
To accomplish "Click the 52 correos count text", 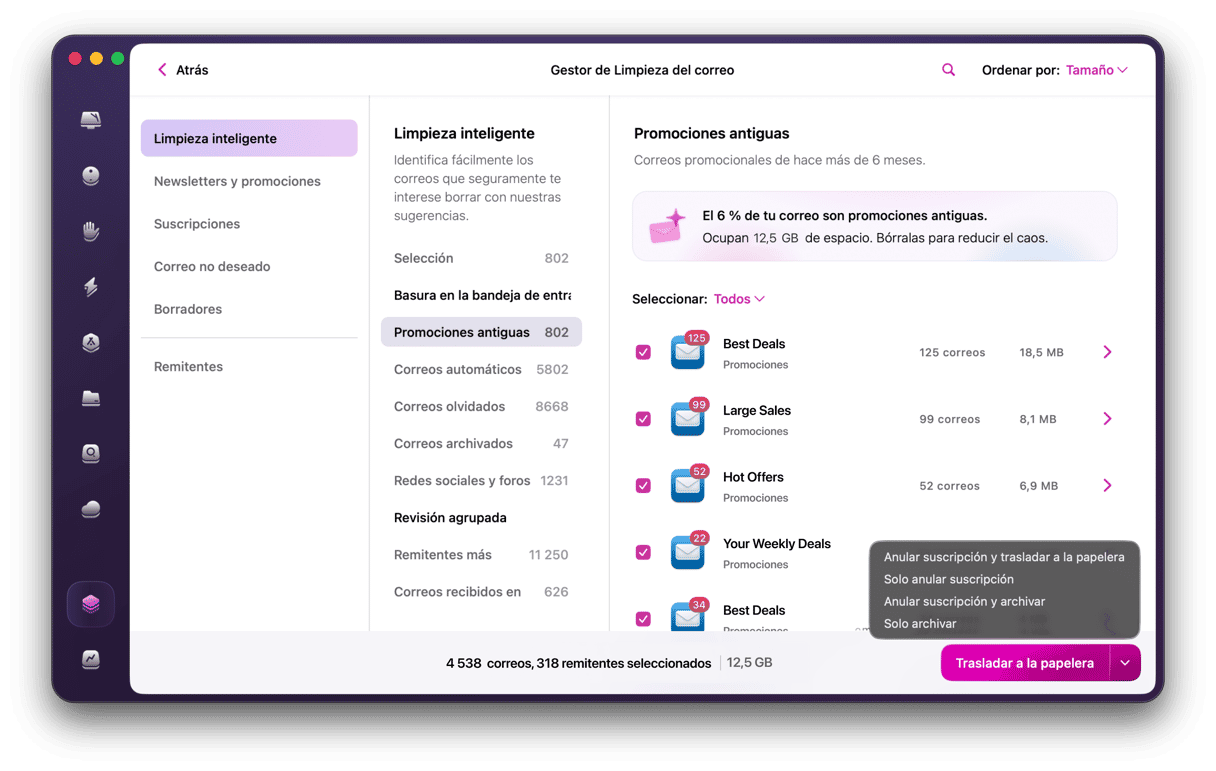I will (949, 485).
